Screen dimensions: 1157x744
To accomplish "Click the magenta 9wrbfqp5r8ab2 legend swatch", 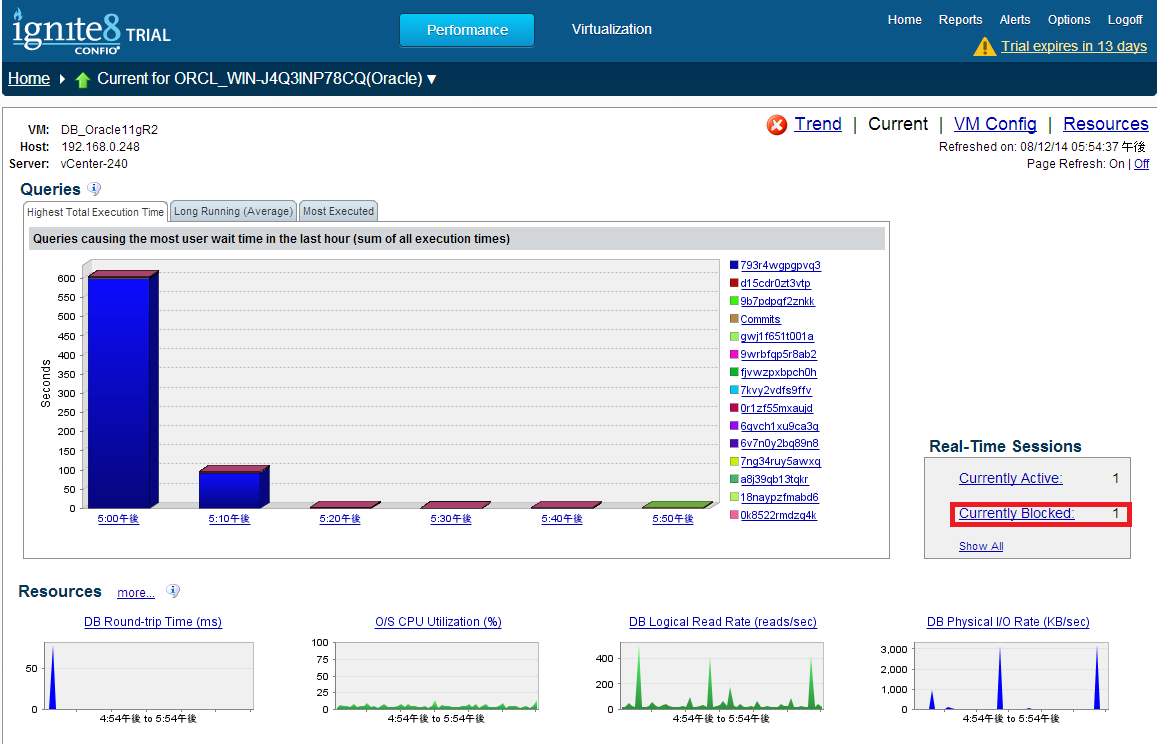I will pos(734,354).
